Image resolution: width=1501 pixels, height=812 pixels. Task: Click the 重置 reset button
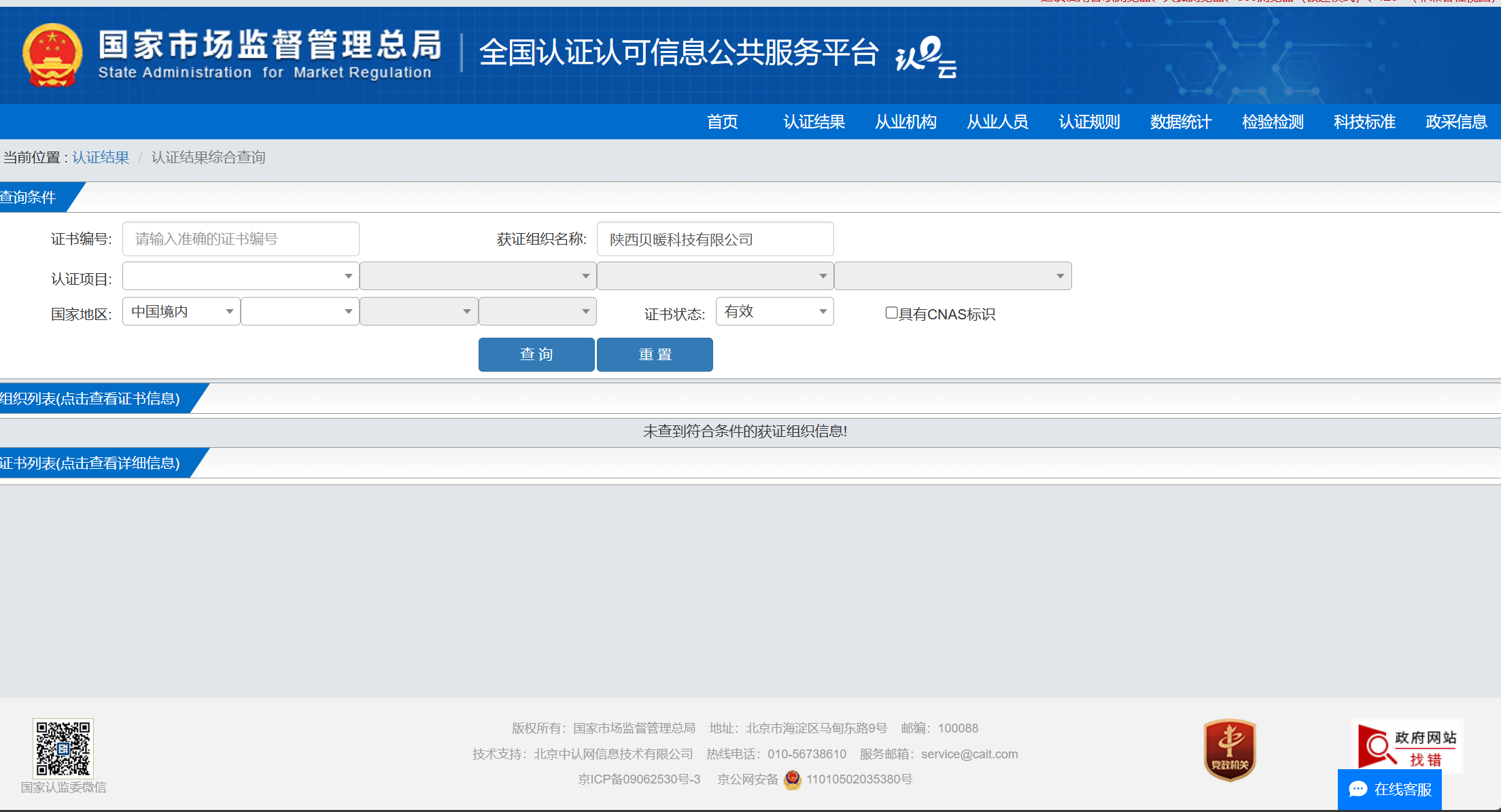coord(655,355)
